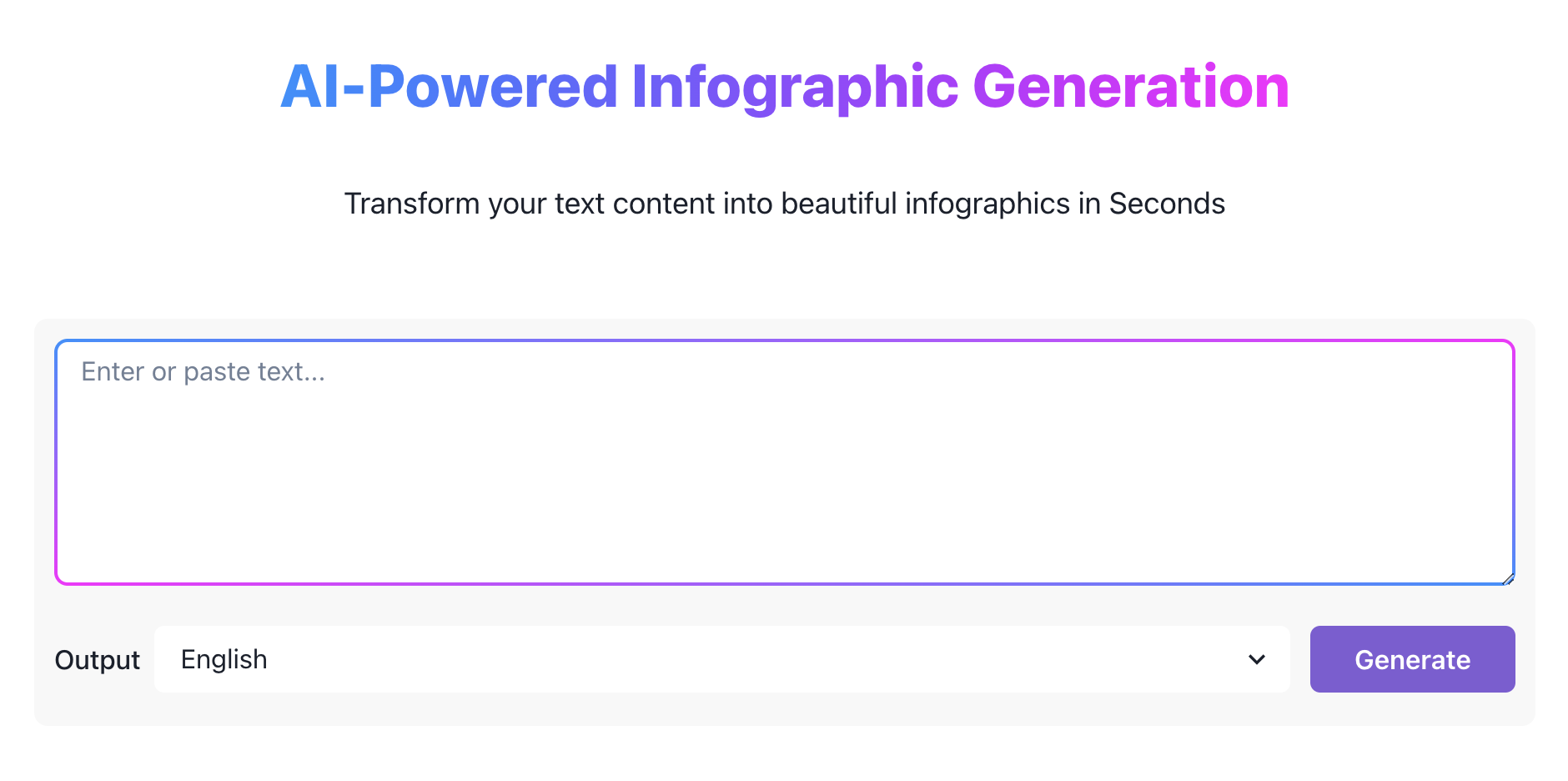This screenshot has width=1568, height=781.
Task: Click the 'Output' label
Action: coord(97,660)
